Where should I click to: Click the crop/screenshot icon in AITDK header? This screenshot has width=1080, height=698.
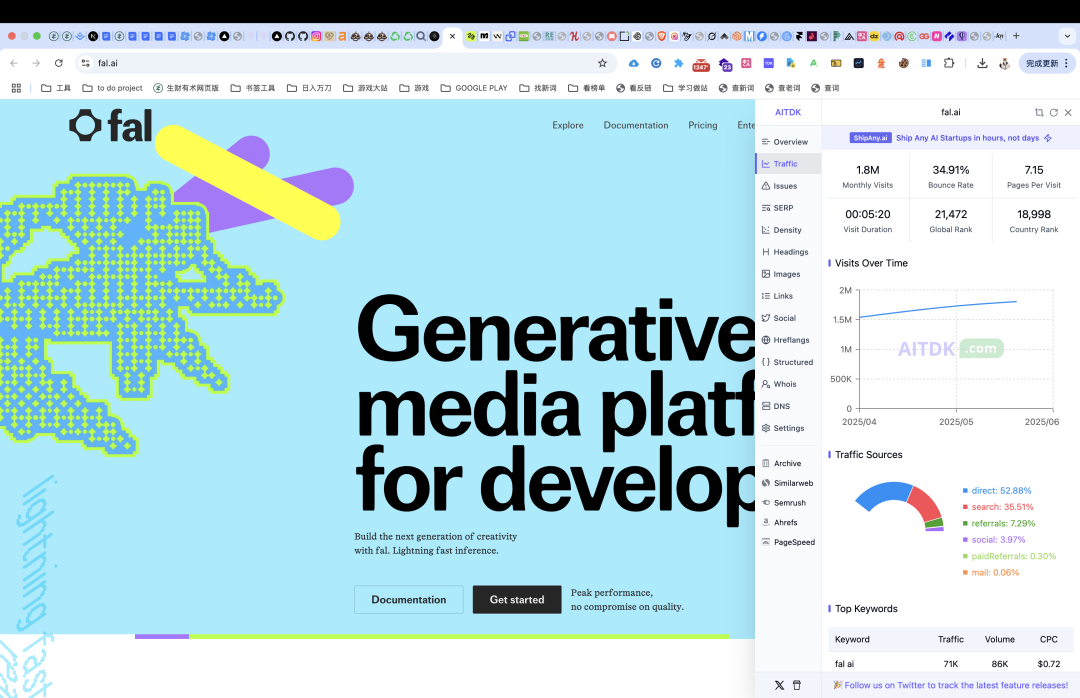pyautogui.click(x=1039, y=112)
